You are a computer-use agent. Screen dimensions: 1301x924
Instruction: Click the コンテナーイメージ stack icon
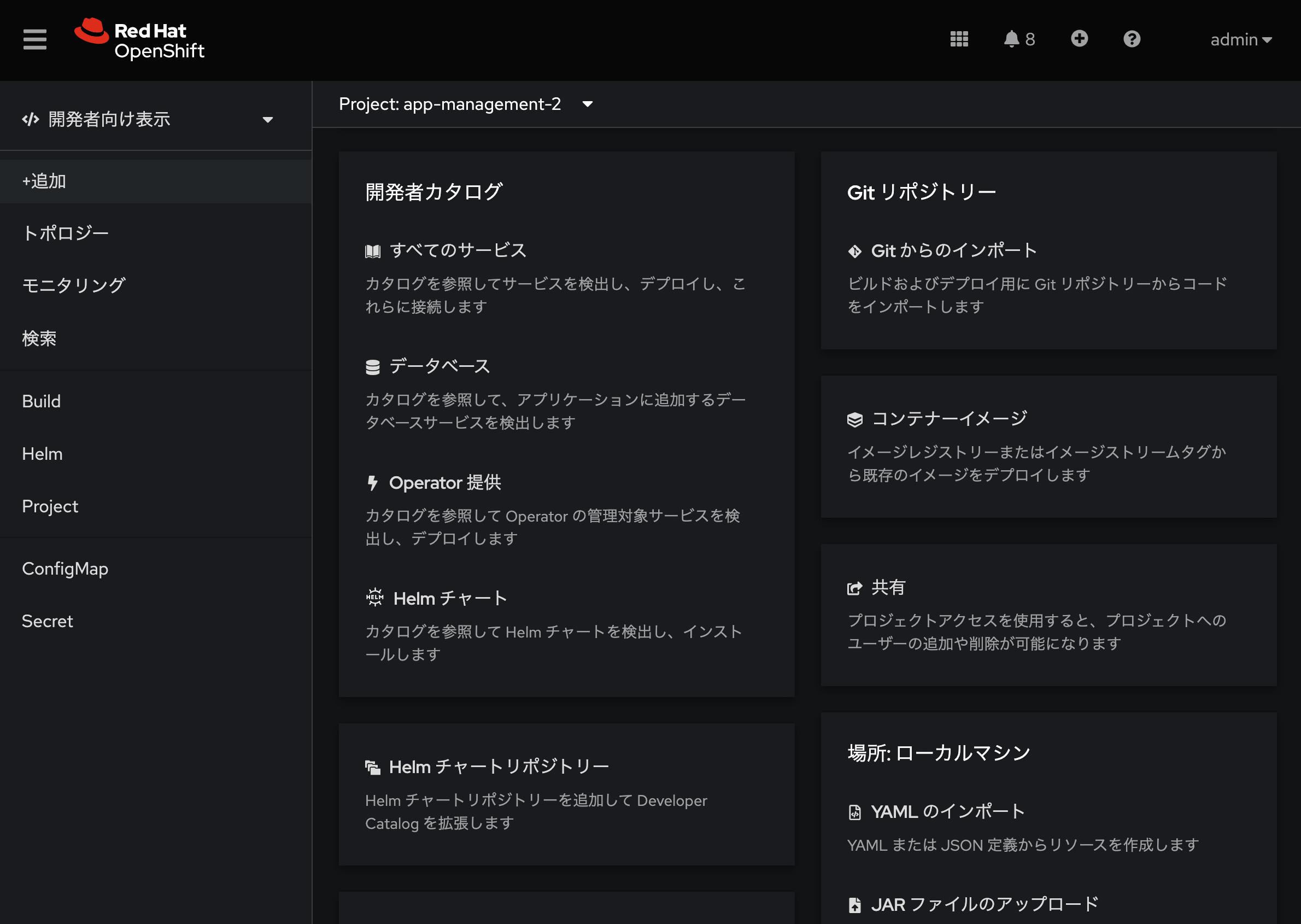click(854, 420)
